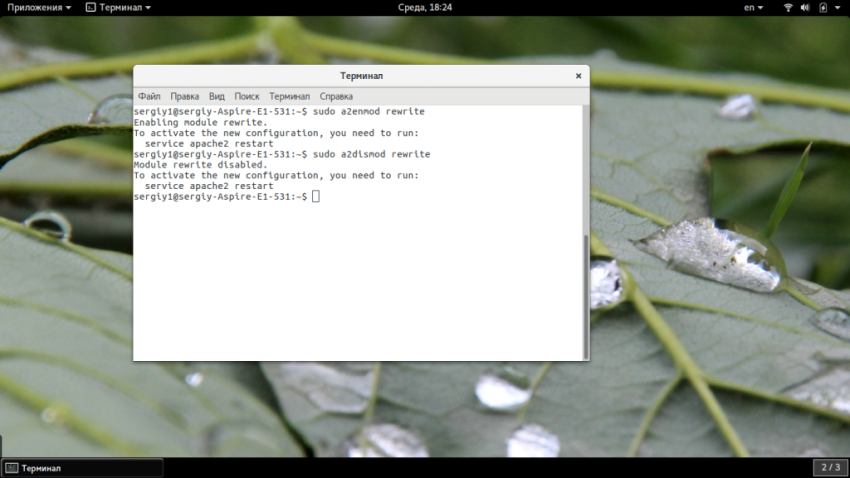
Task: Click the Wi-Fi network icon
Action: click(x=788, y=7)
